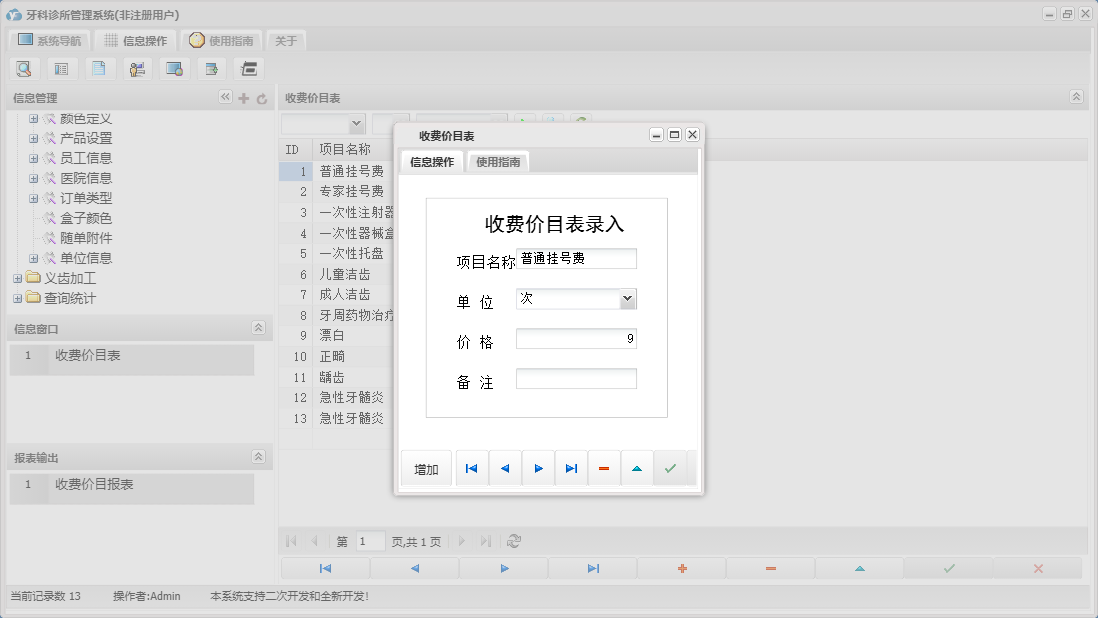
Task: Click inside the 备注 input field
Action: tap(576, 378)
